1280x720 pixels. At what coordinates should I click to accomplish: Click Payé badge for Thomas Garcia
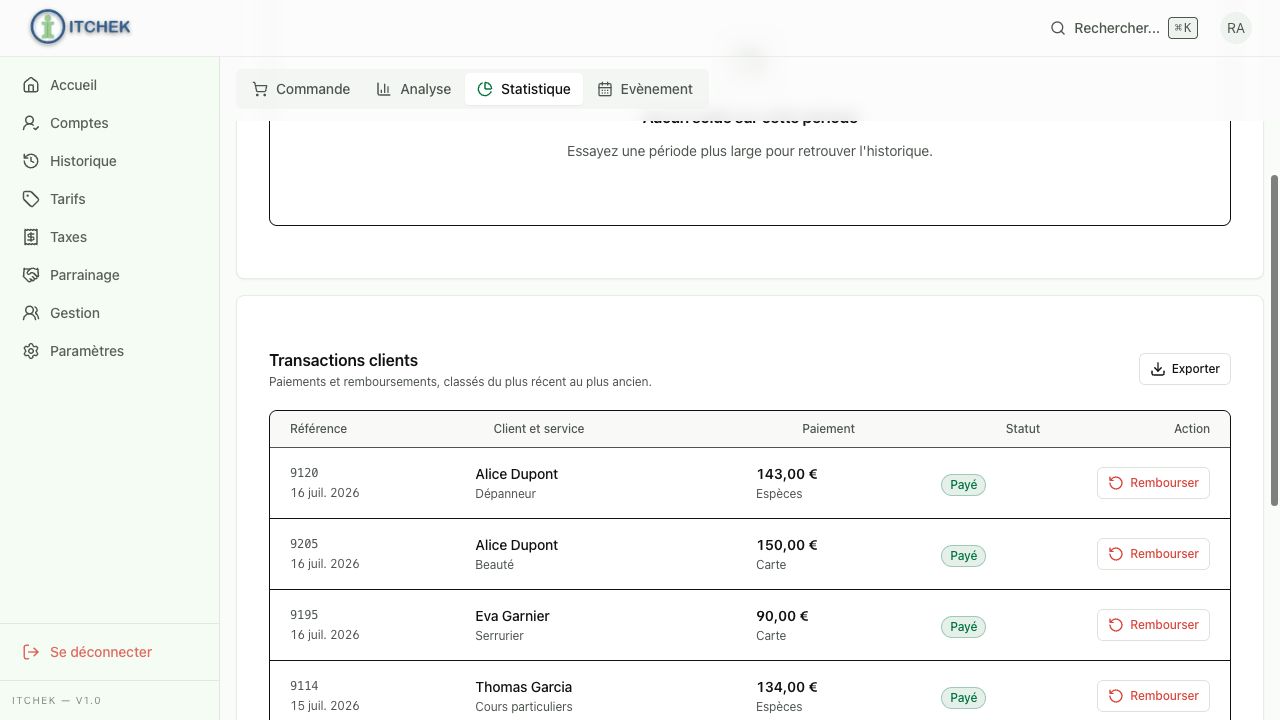(963, 698)
